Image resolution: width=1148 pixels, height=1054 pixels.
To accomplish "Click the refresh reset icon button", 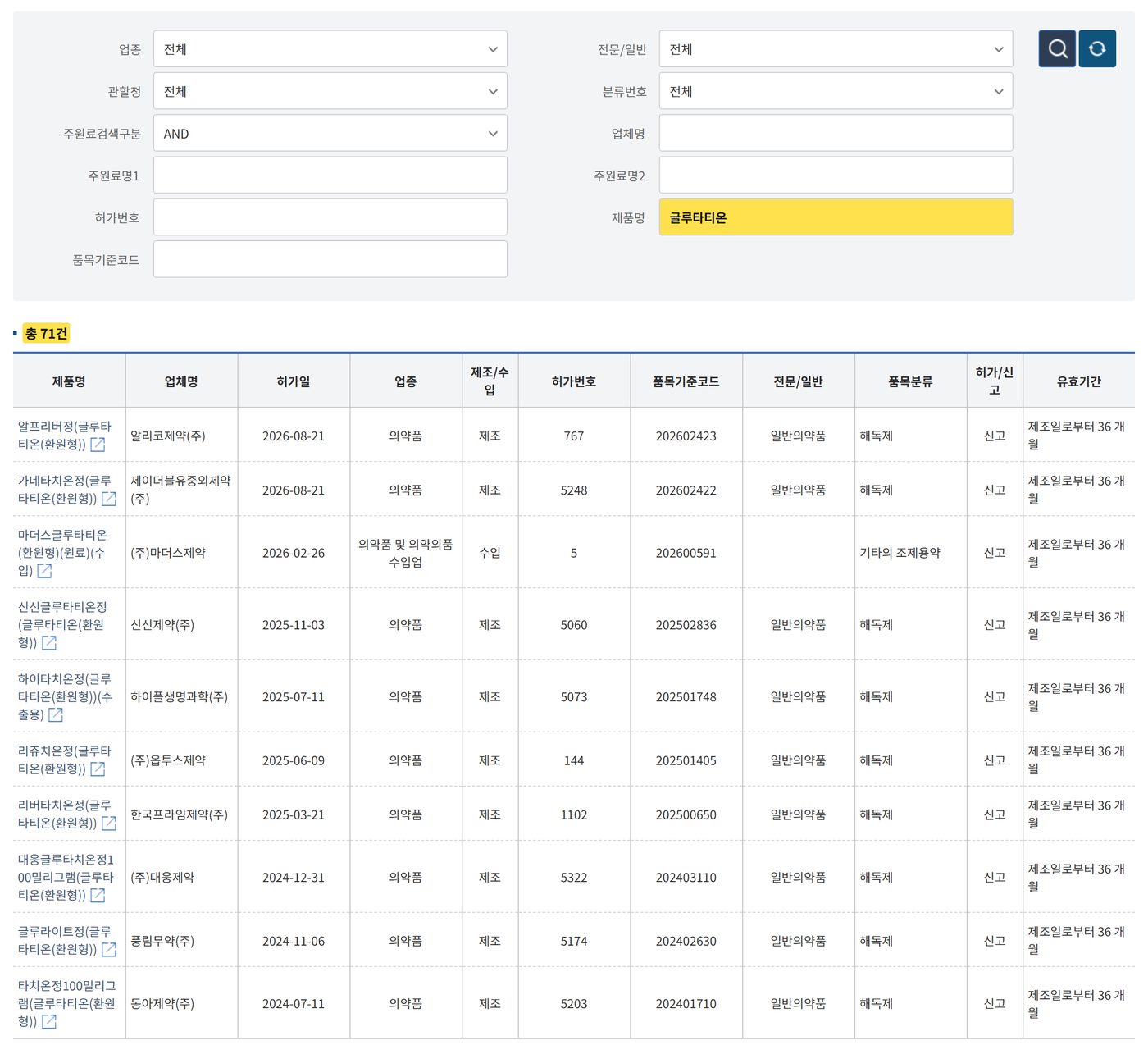I will coord(1097,48).
